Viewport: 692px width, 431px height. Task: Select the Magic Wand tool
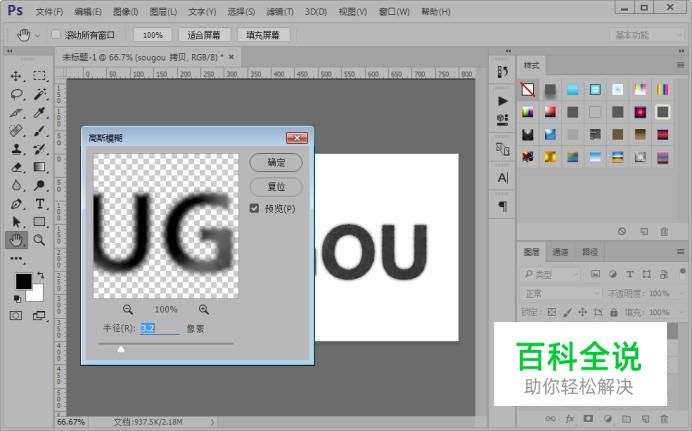pyautogui.click(x=40, y=94)
